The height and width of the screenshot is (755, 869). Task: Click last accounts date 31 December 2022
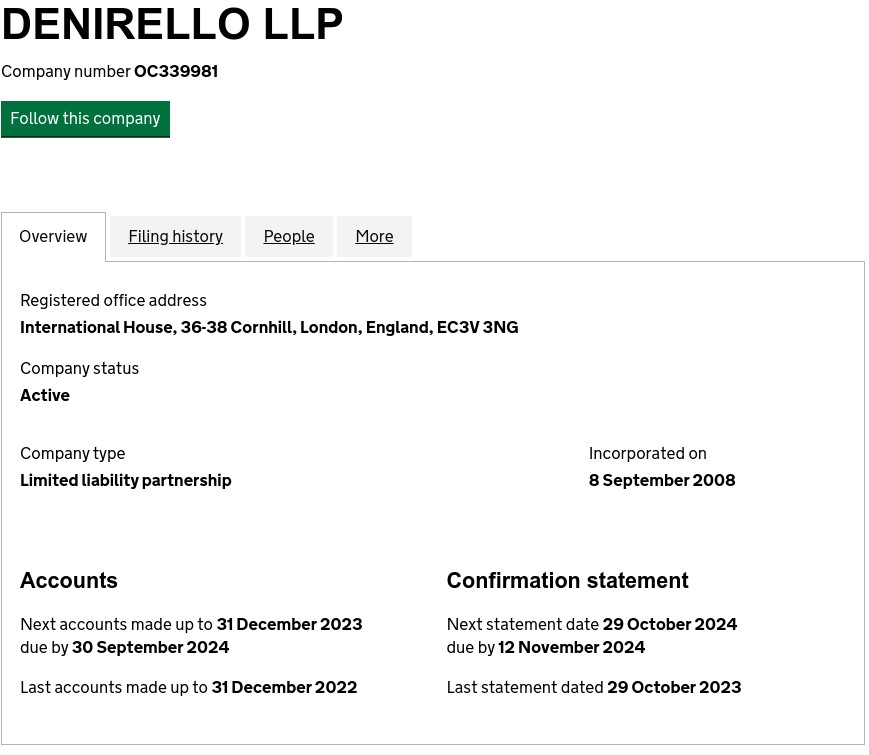[284, 688]
